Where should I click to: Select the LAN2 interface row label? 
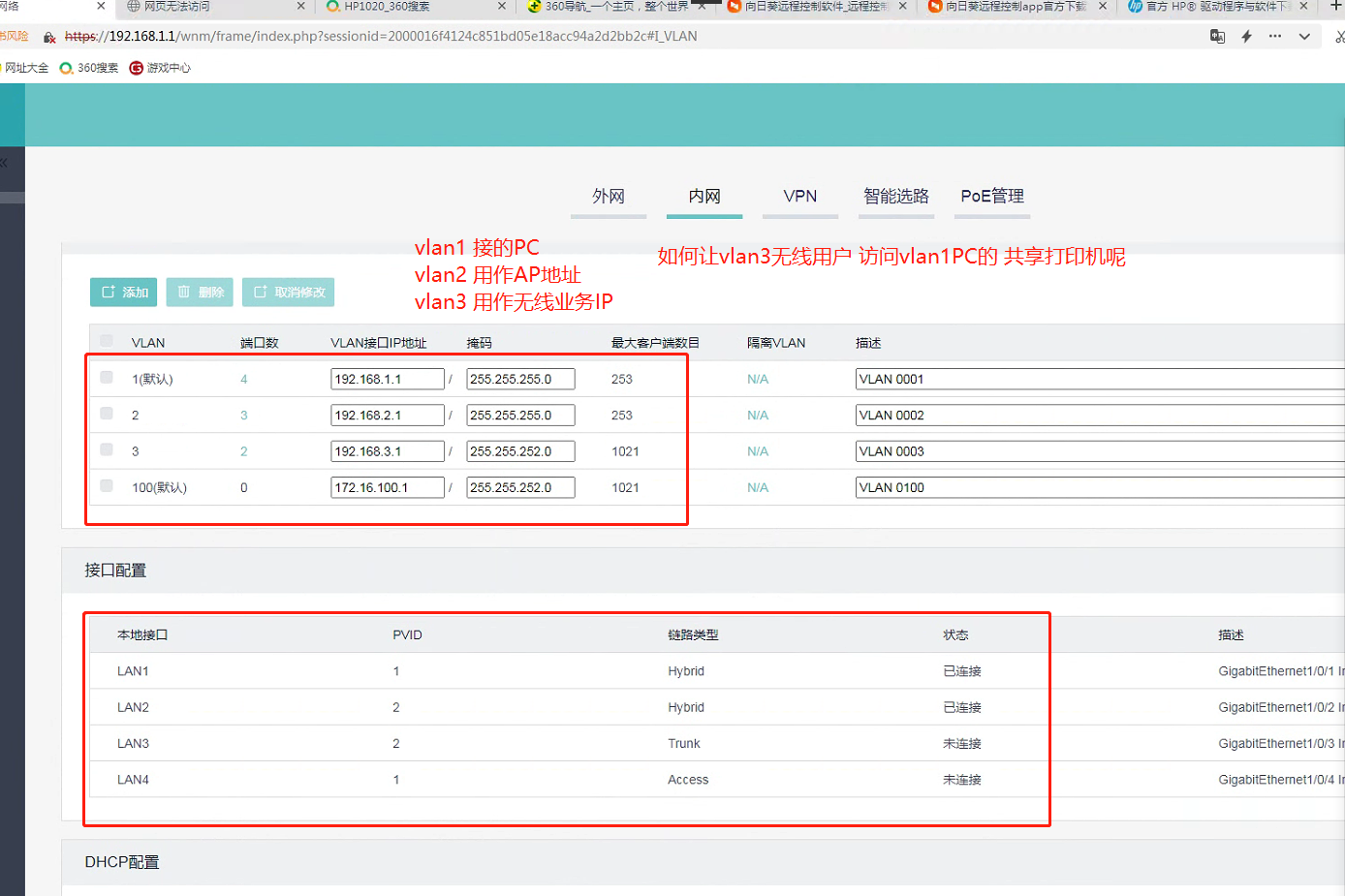click(x=133, y=707)
